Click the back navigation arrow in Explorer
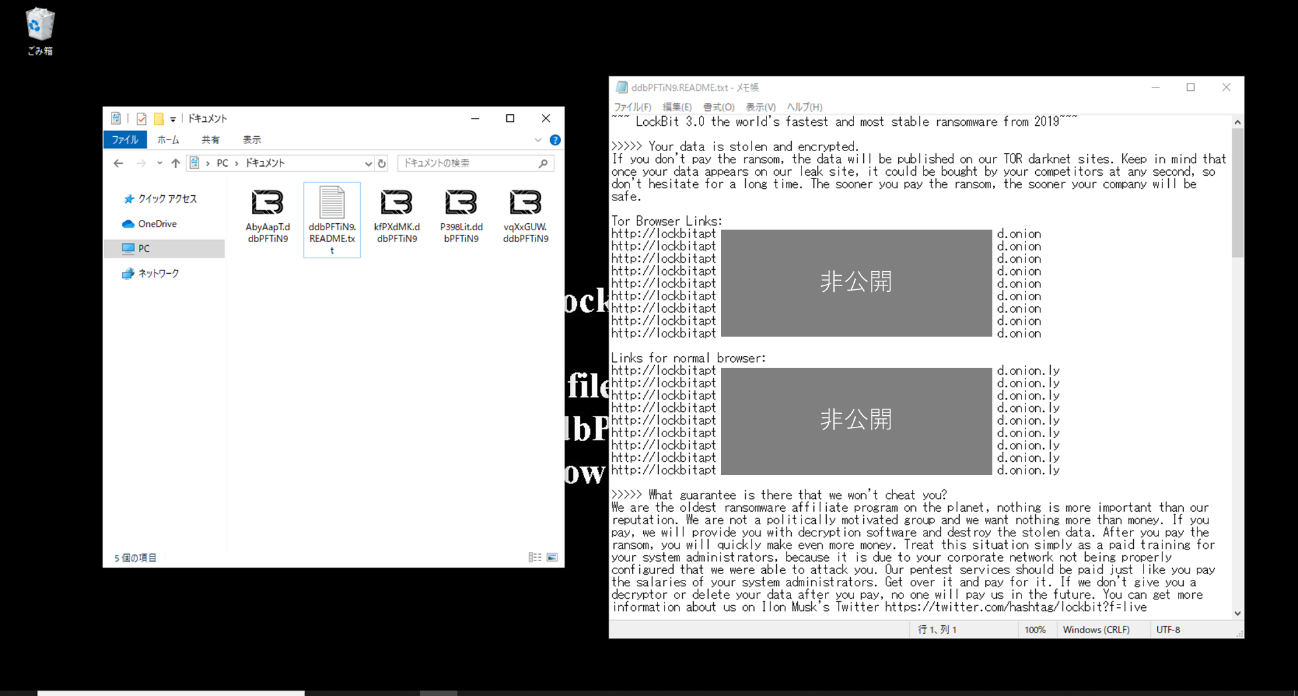 click(119, 163)
